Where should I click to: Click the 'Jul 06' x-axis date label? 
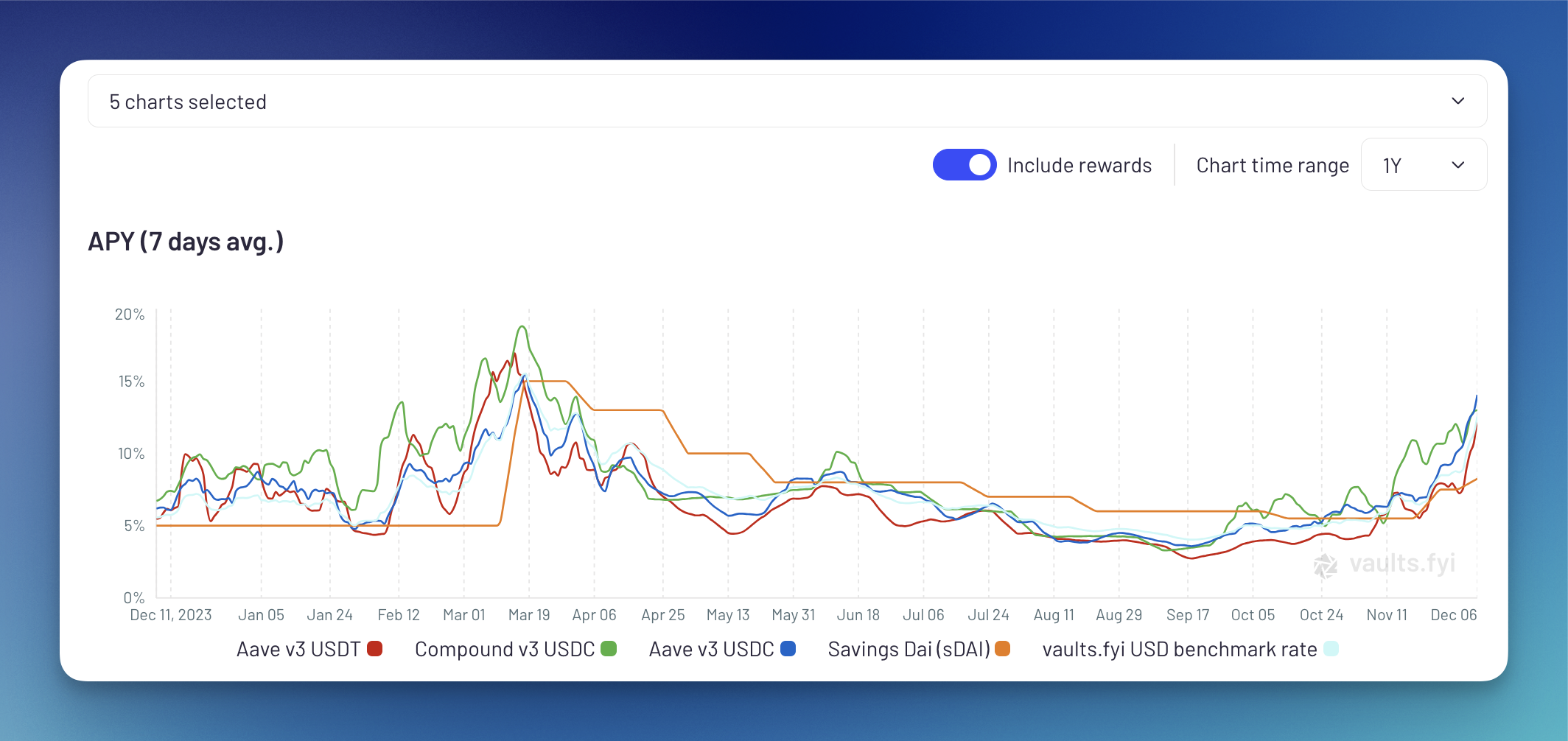[x=923, y=614]
